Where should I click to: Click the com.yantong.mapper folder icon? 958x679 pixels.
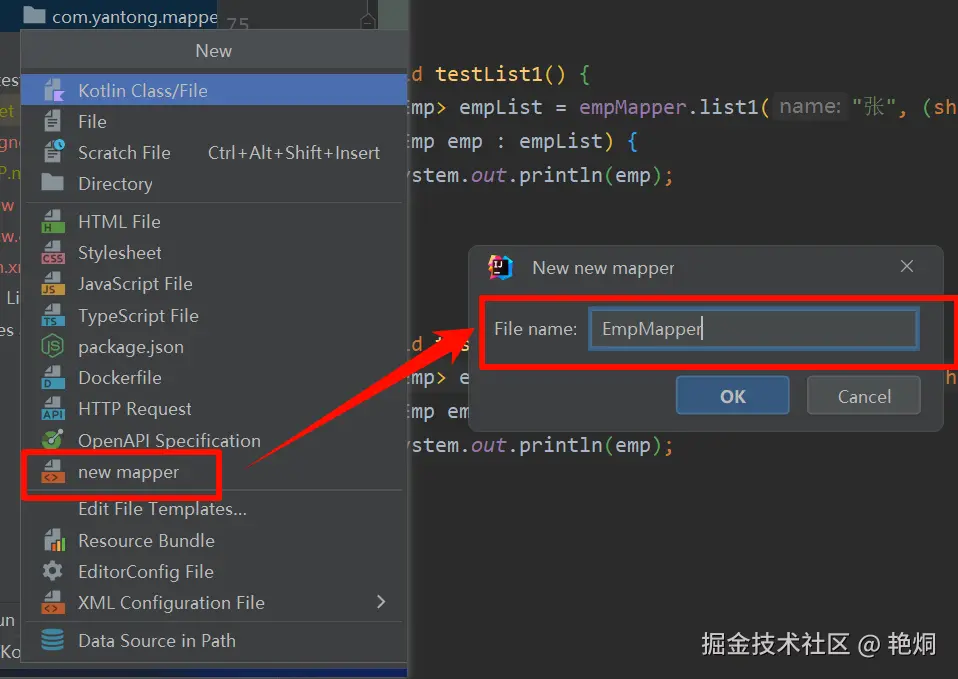click(x=34, y=15)
